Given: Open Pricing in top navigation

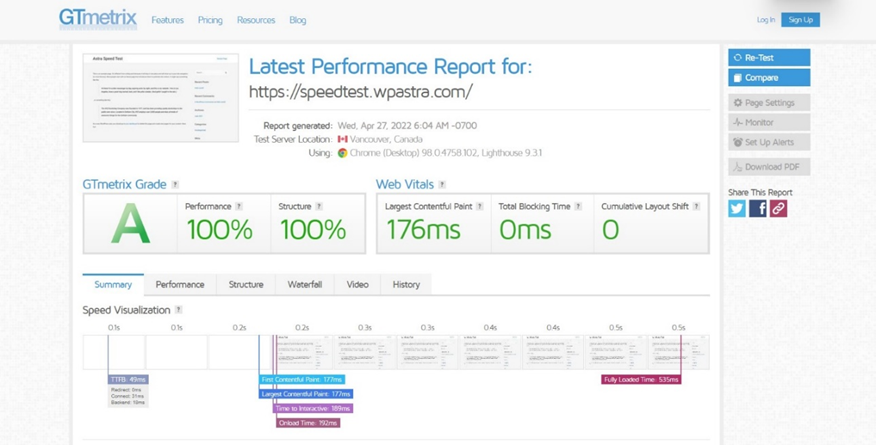Looking at the screenshot, I should (x=210, y=20).
